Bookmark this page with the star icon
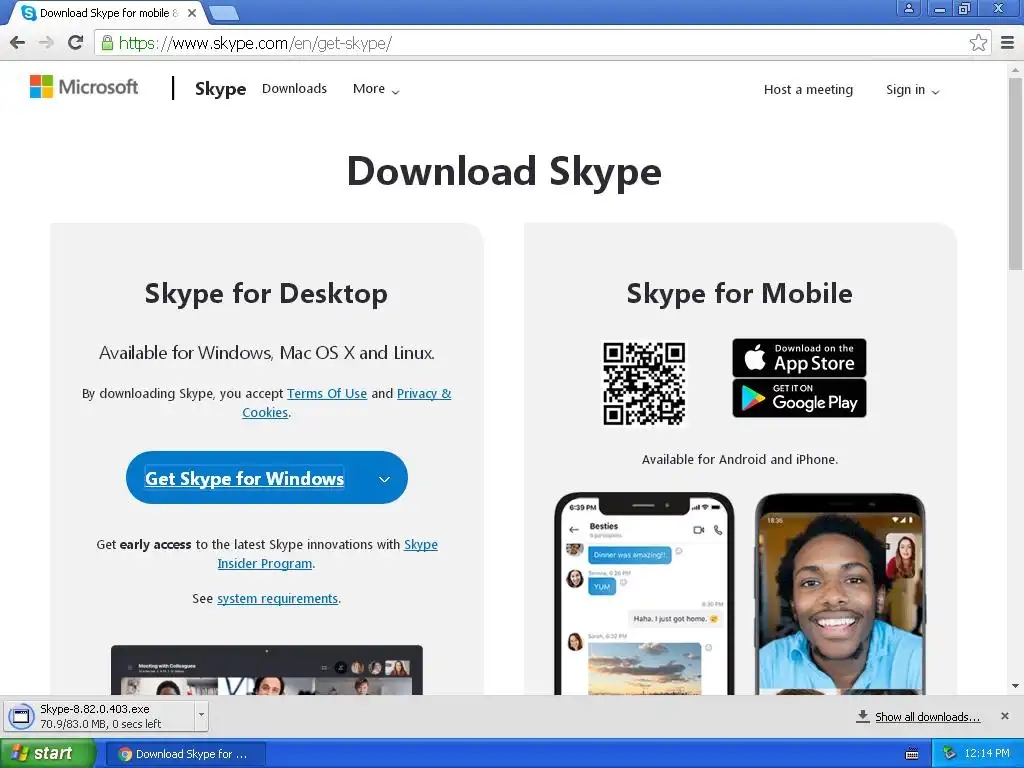1024x768 pixels. tap(978, 43)
